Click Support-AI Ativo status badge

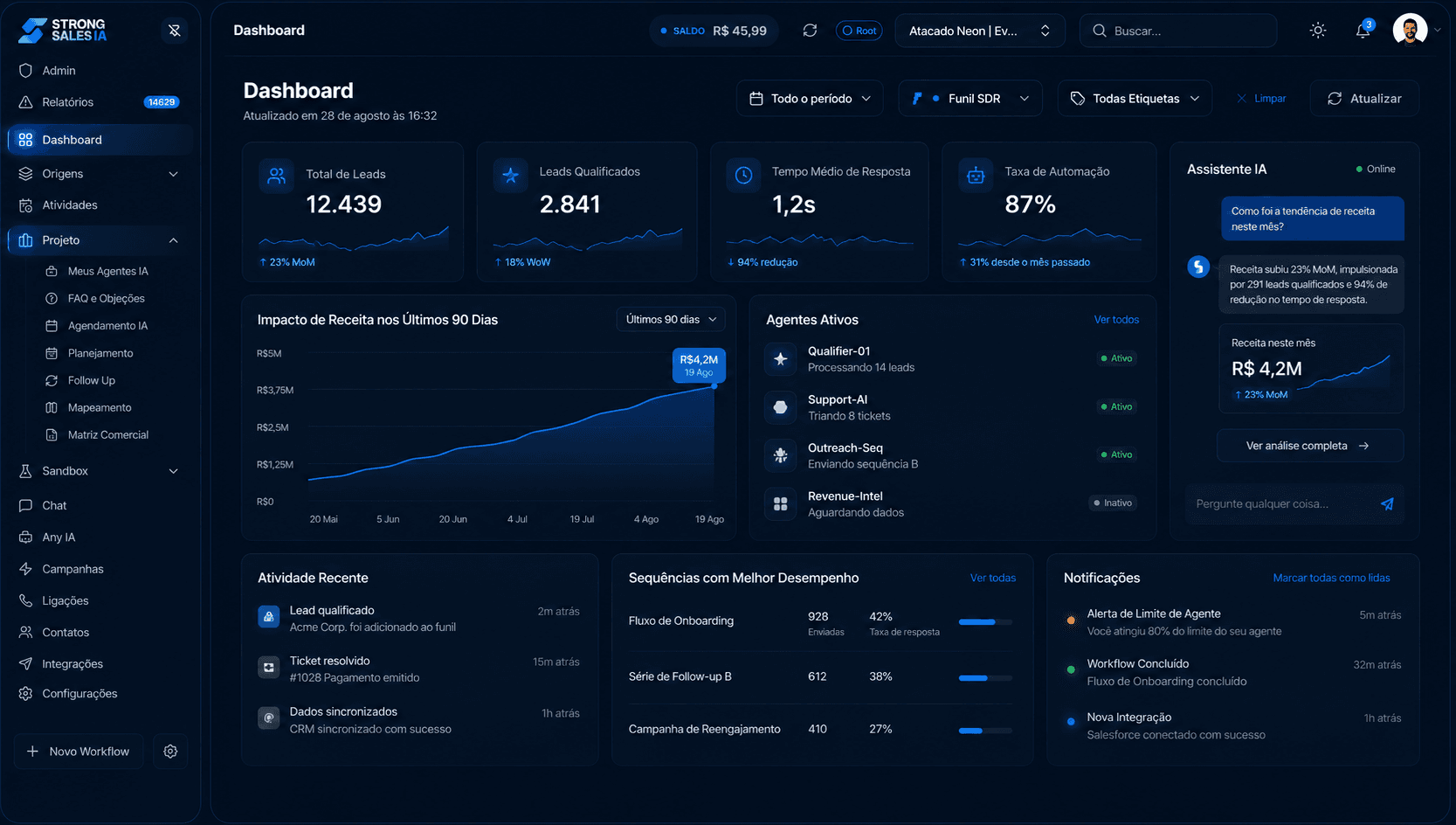coord(1117,406)
